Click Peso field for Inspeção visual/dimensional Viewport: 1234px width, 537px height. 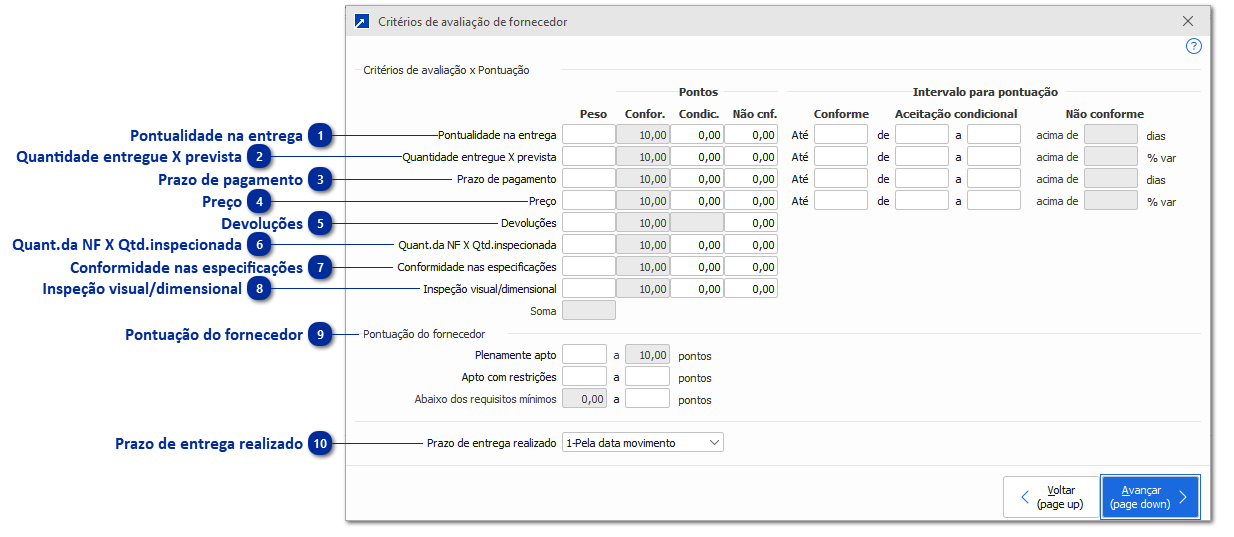[589, 288]
